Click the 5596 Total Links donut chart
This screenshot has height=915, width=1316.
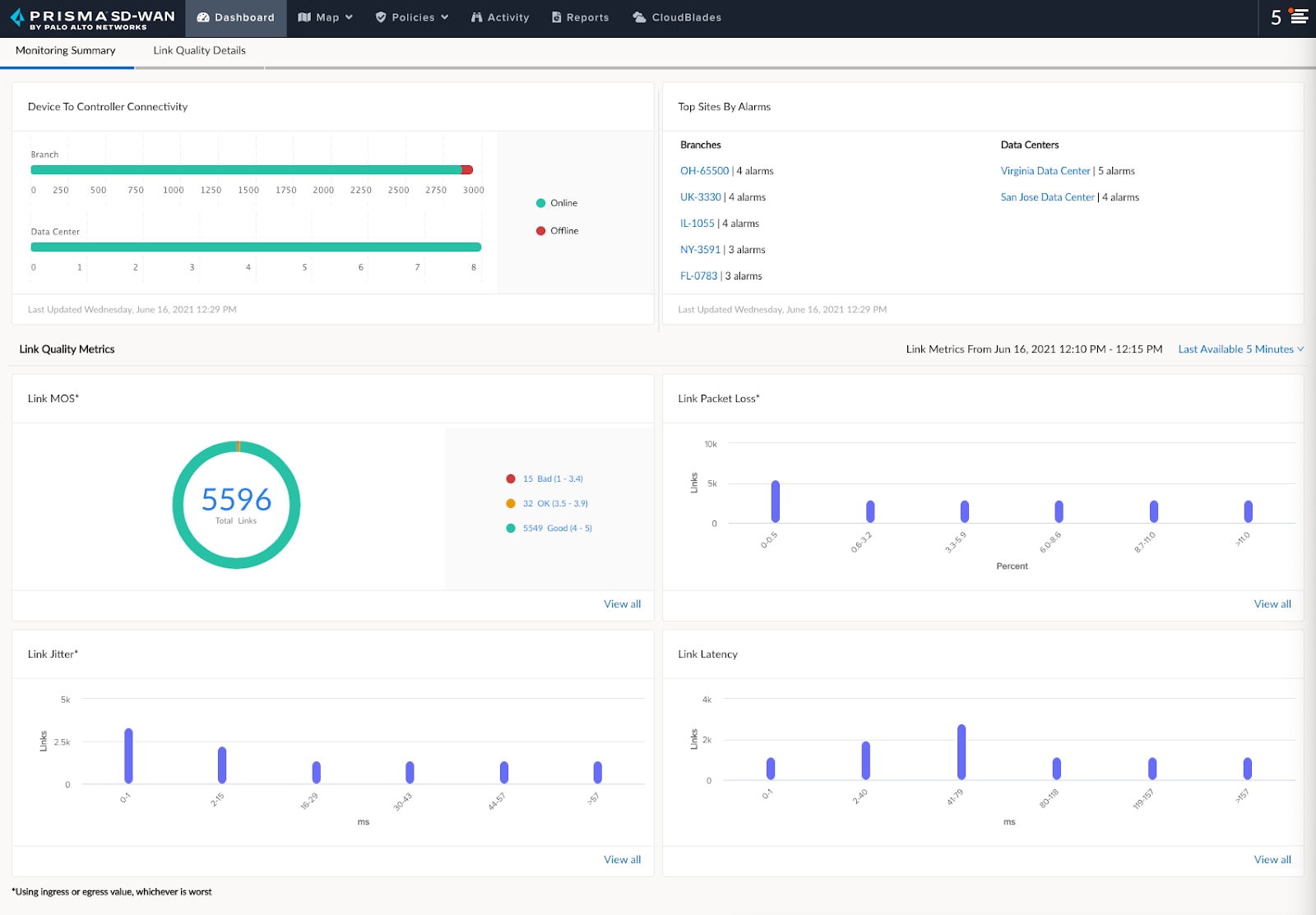[236, 503]
